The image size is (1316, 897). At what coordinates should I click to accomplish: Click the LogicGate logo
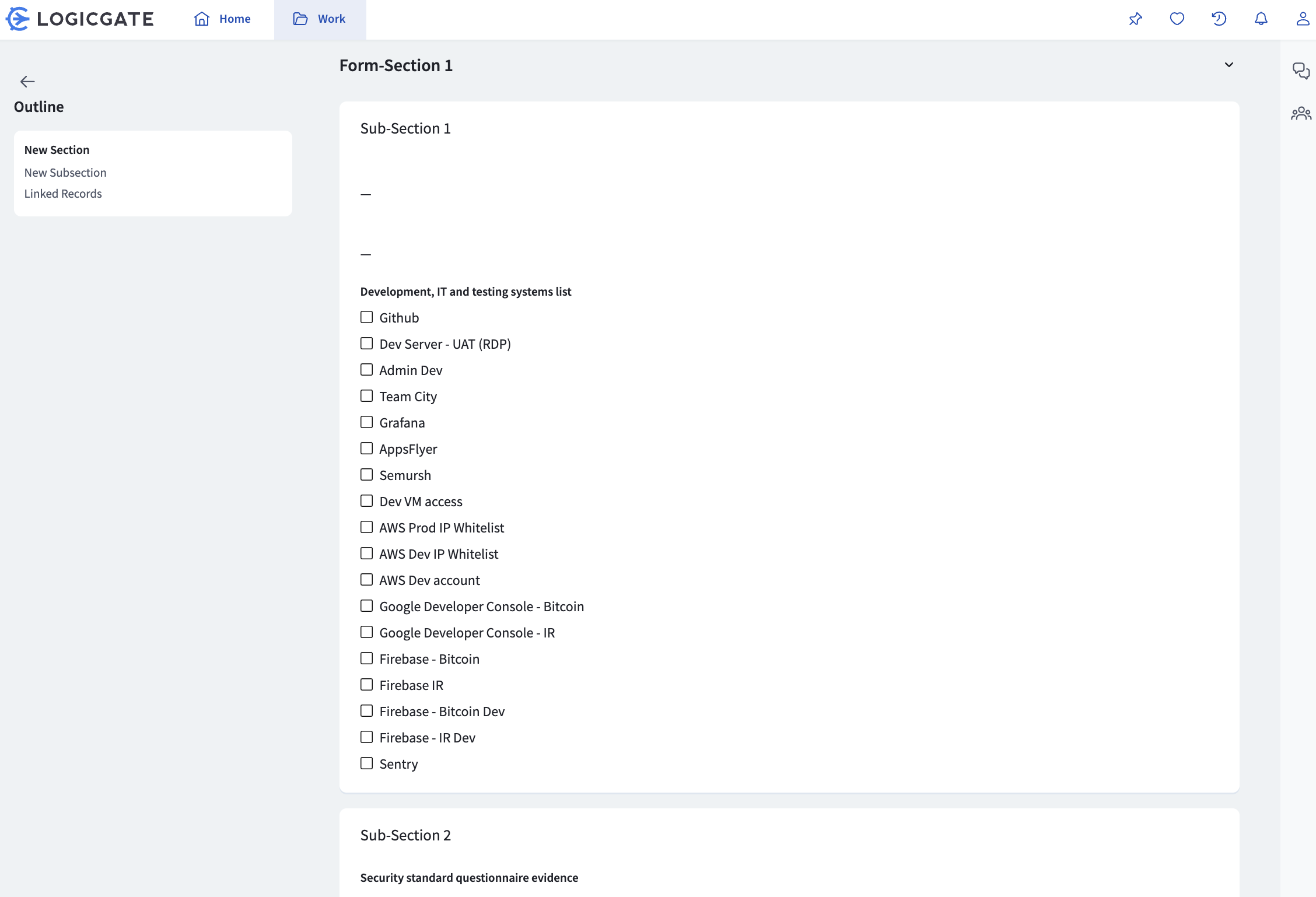[x=80, y=19]
